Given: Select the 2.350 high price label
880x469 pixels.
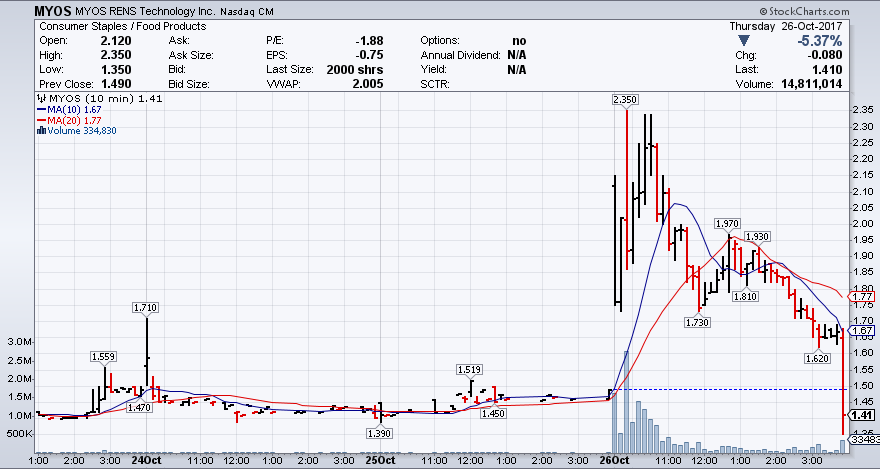Looking at the screenshot, I should [x=626, y=100].
